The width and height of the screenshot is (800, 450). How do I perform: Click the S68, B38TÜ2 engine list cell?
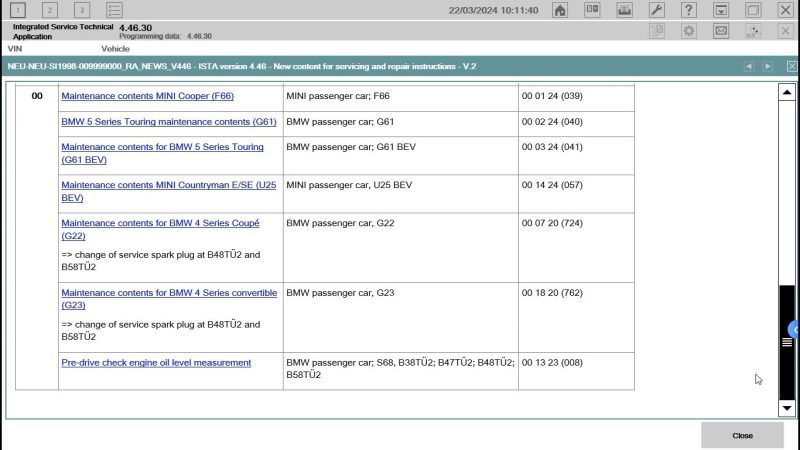click(401, 371)
